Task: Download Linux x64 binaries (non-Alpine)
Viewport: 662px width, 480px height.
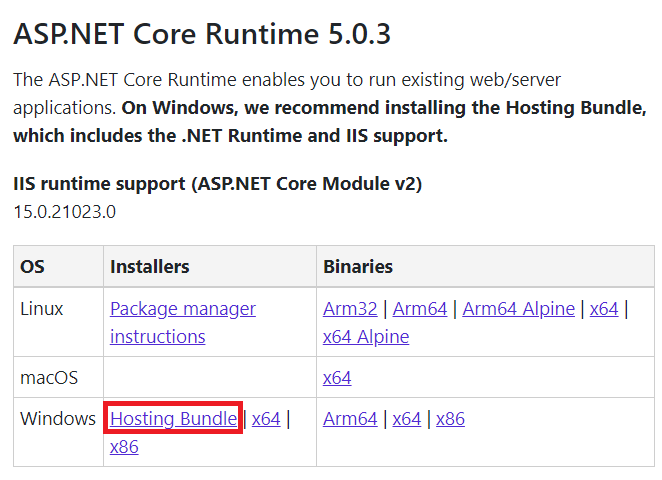Action: pyautogui.click(x=603, y=309)
